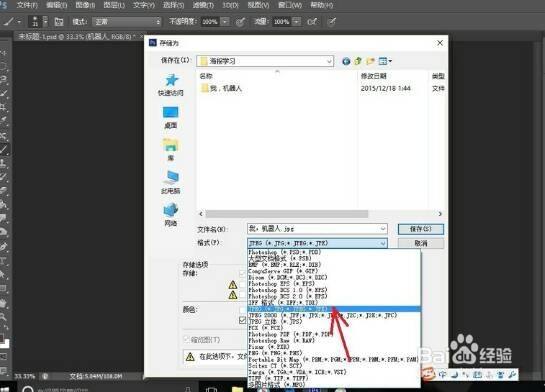
Task: Click the 不透明度 100% value field
Action: point(210,22)
